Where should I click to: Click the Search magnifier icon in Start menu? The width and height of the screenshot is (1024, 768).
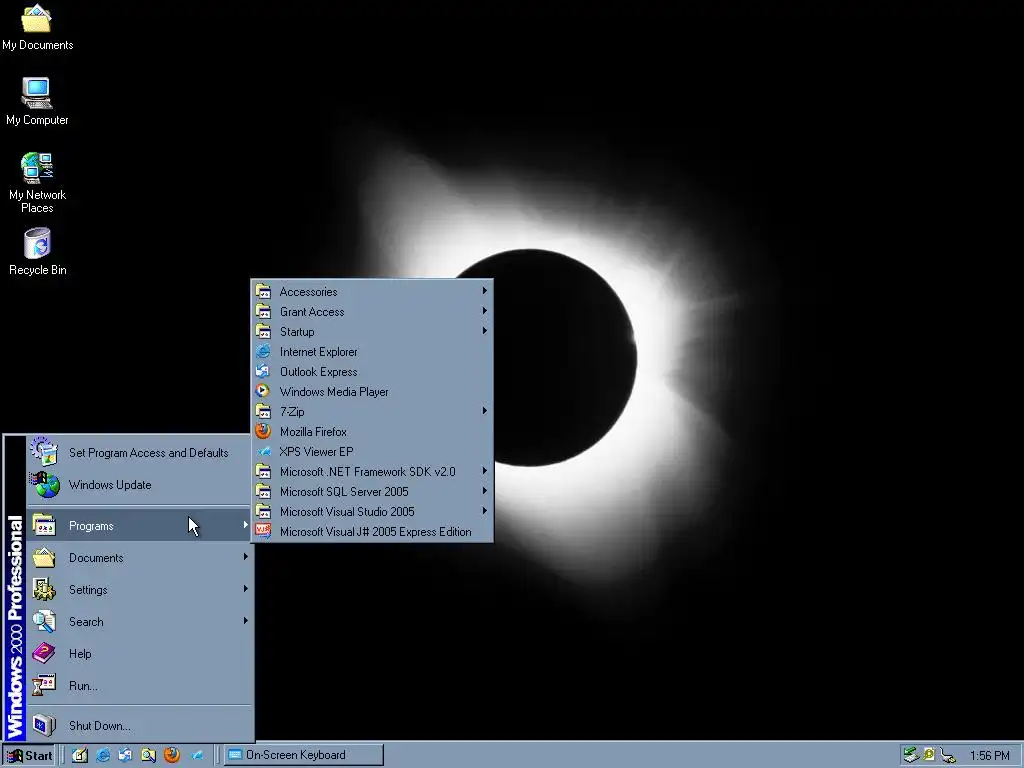(44, 621)
